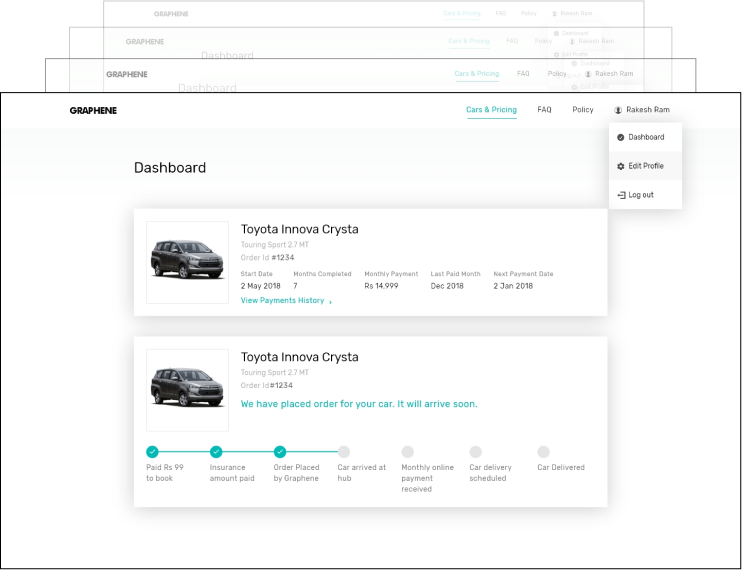The width and height of the screenshot is (742, 570).
Task: Click Cars & Pricing in rearmost window
Action: tap(462, 13)
